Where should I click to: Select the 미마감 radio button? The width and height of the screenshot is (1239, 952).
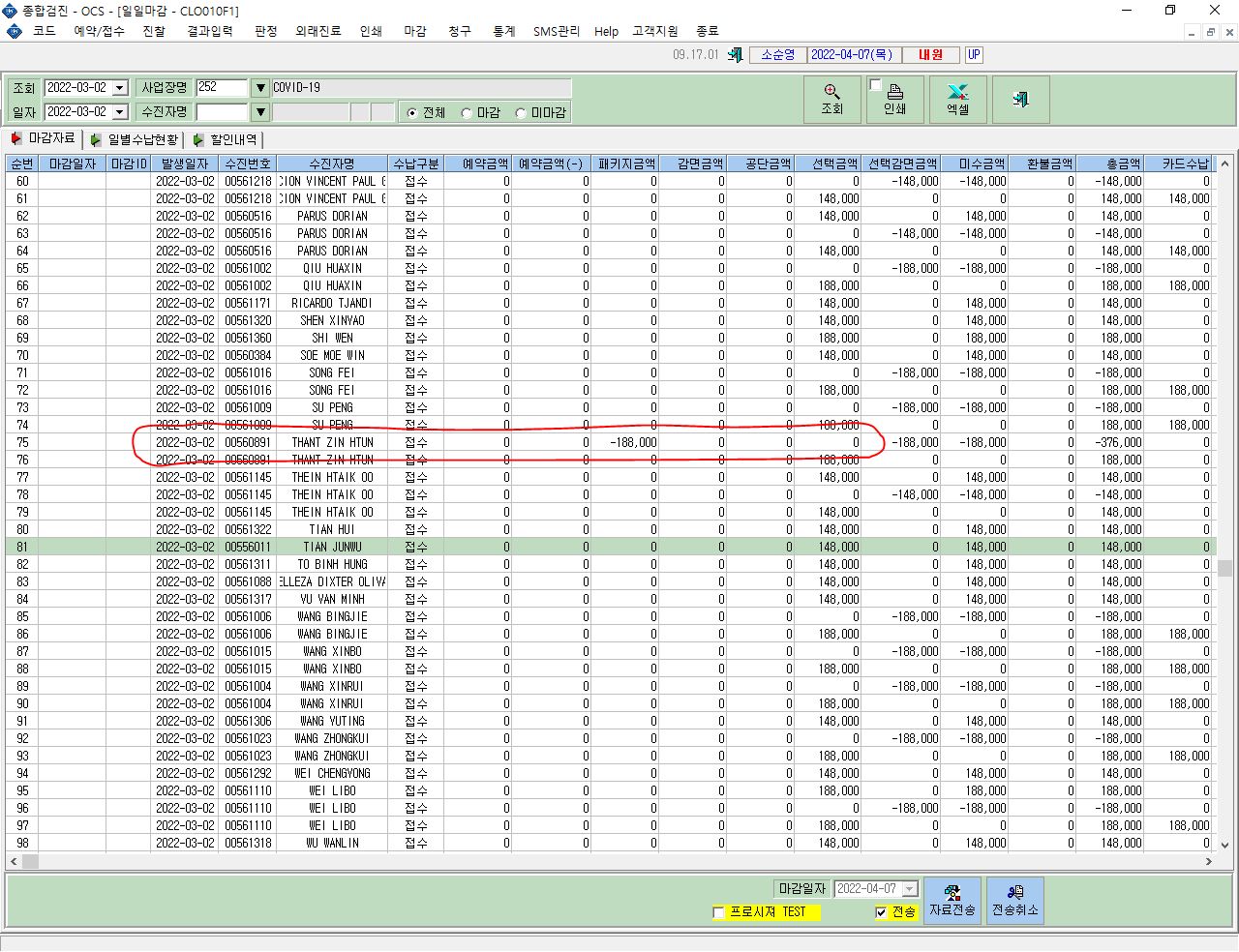(x=521, y=113)
